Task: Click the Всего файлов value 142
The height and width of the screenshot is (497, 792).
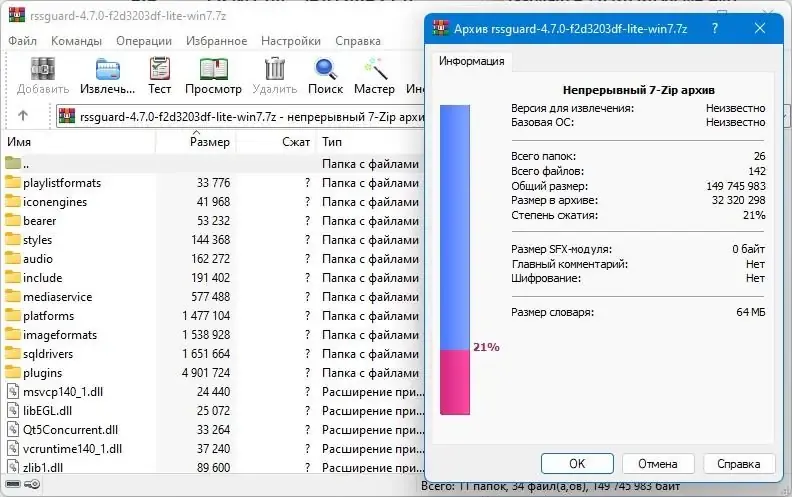Action: pos(757,171)
